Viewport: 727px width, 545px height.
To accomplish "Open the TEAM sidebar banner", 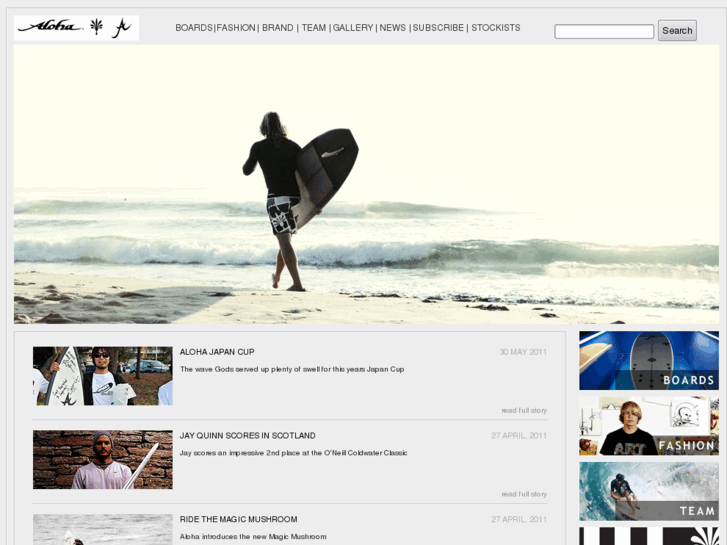I will pyautogui.click(x=649, y=491).
